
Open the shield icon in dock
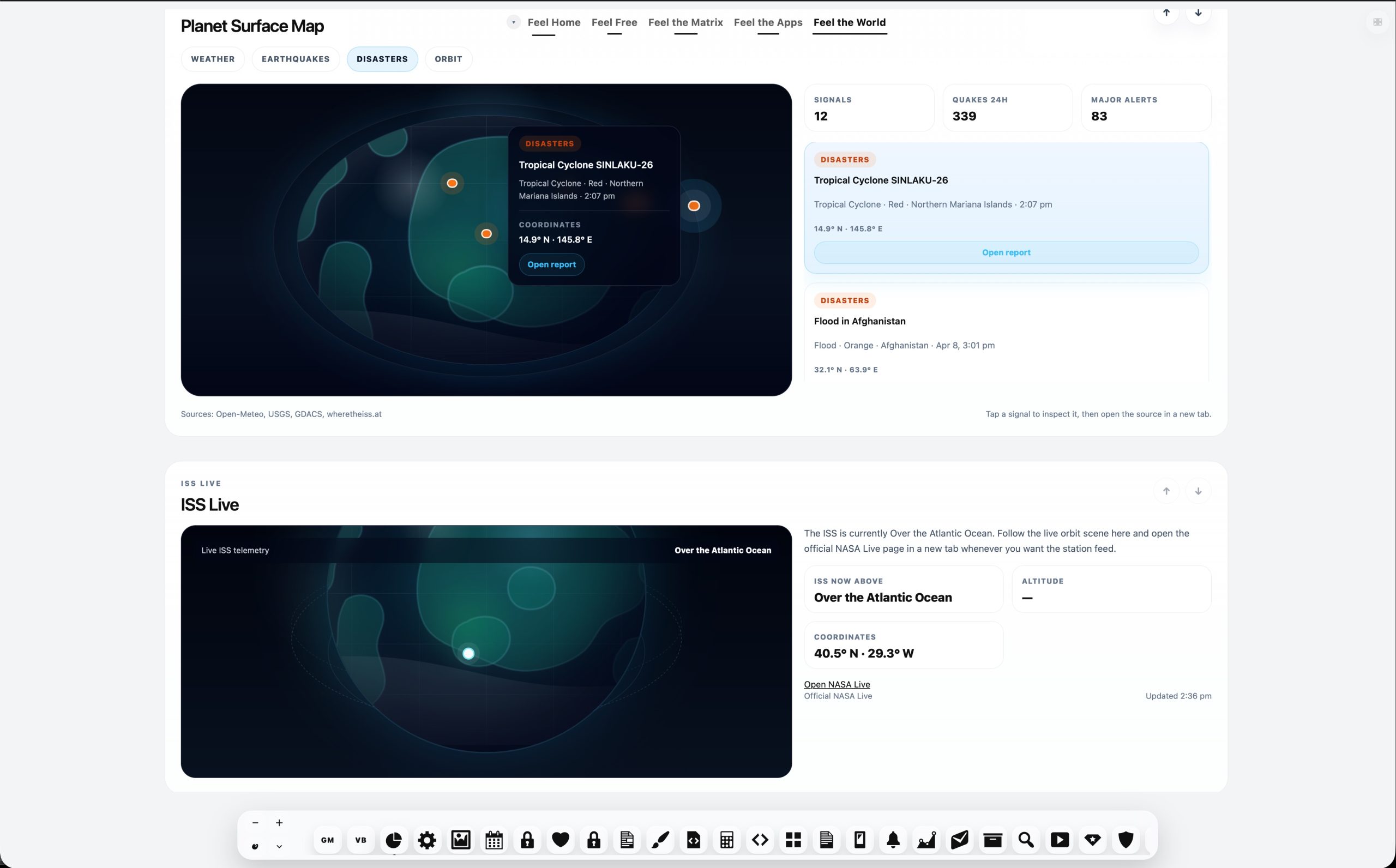tap(1126, 840)
